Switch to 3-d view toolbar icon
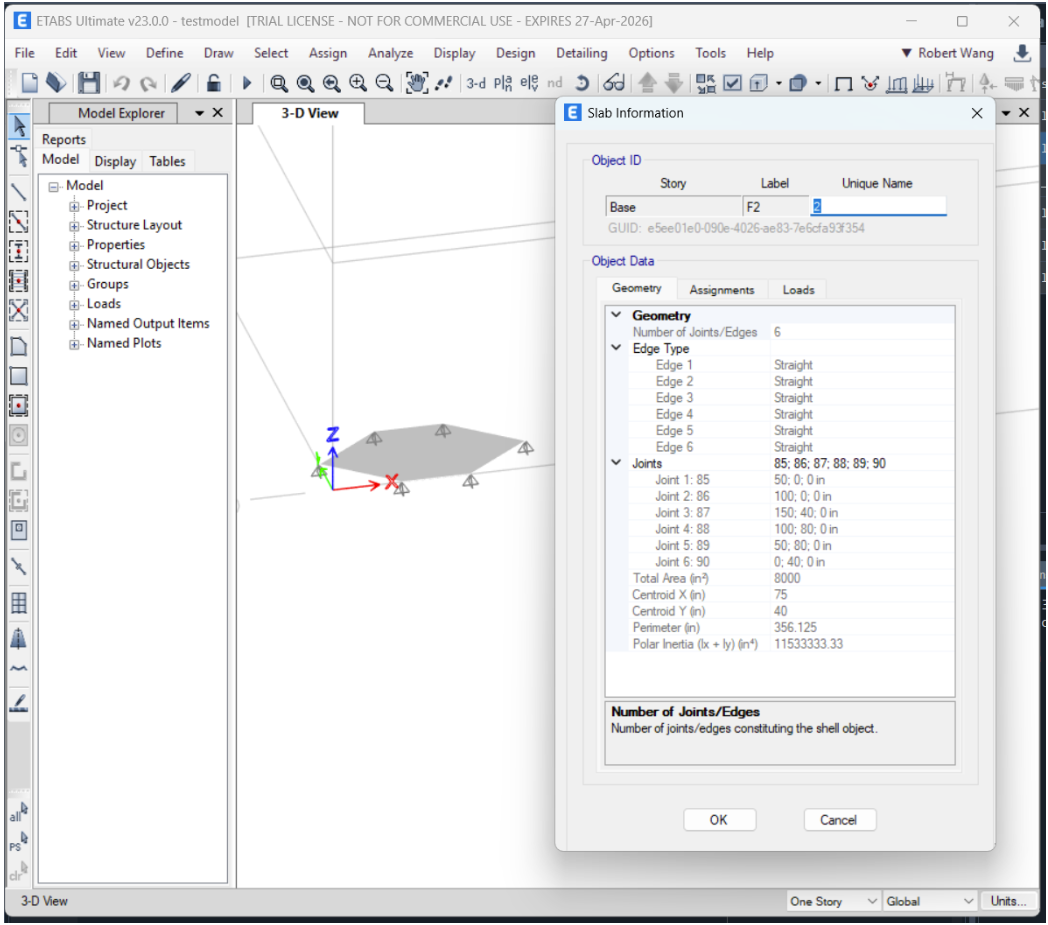The width and height of the screenshot is (1048, 925). tap(476, 84)
